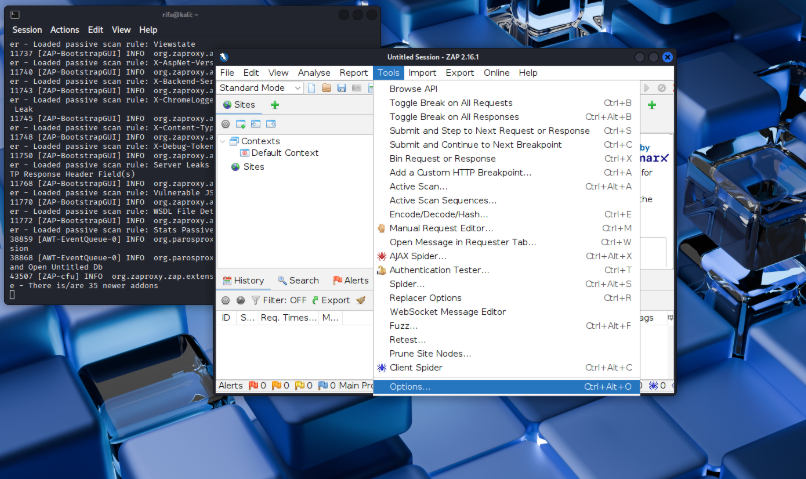Toggle Break on All Requests

(450, 103)
